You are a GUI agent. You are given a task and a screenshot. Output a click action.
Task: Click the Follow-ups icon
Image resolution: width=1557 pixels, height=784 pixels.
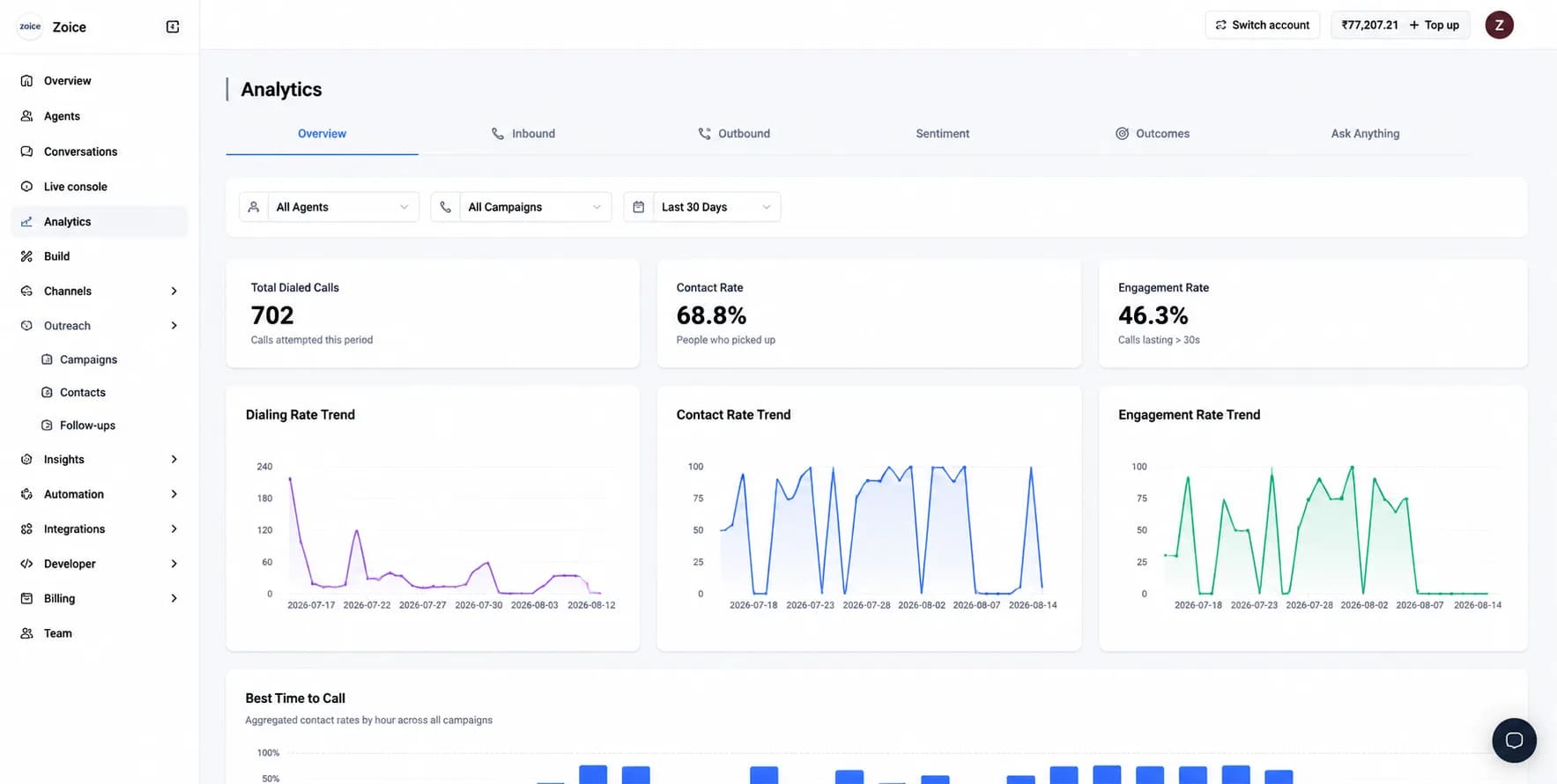(x=47, y=425)
